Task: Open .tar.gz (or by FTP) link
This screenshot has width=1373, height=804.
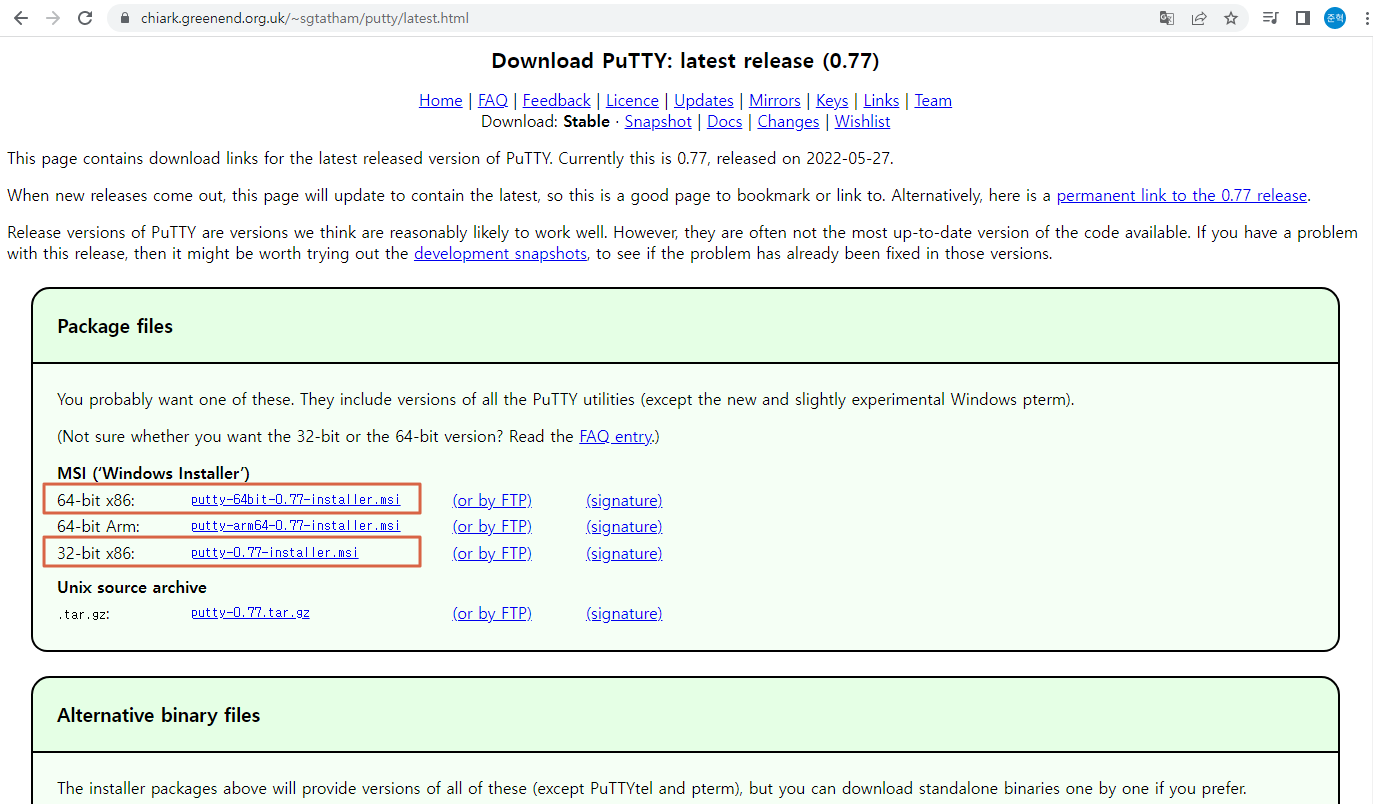Action: tap(492, 613)
